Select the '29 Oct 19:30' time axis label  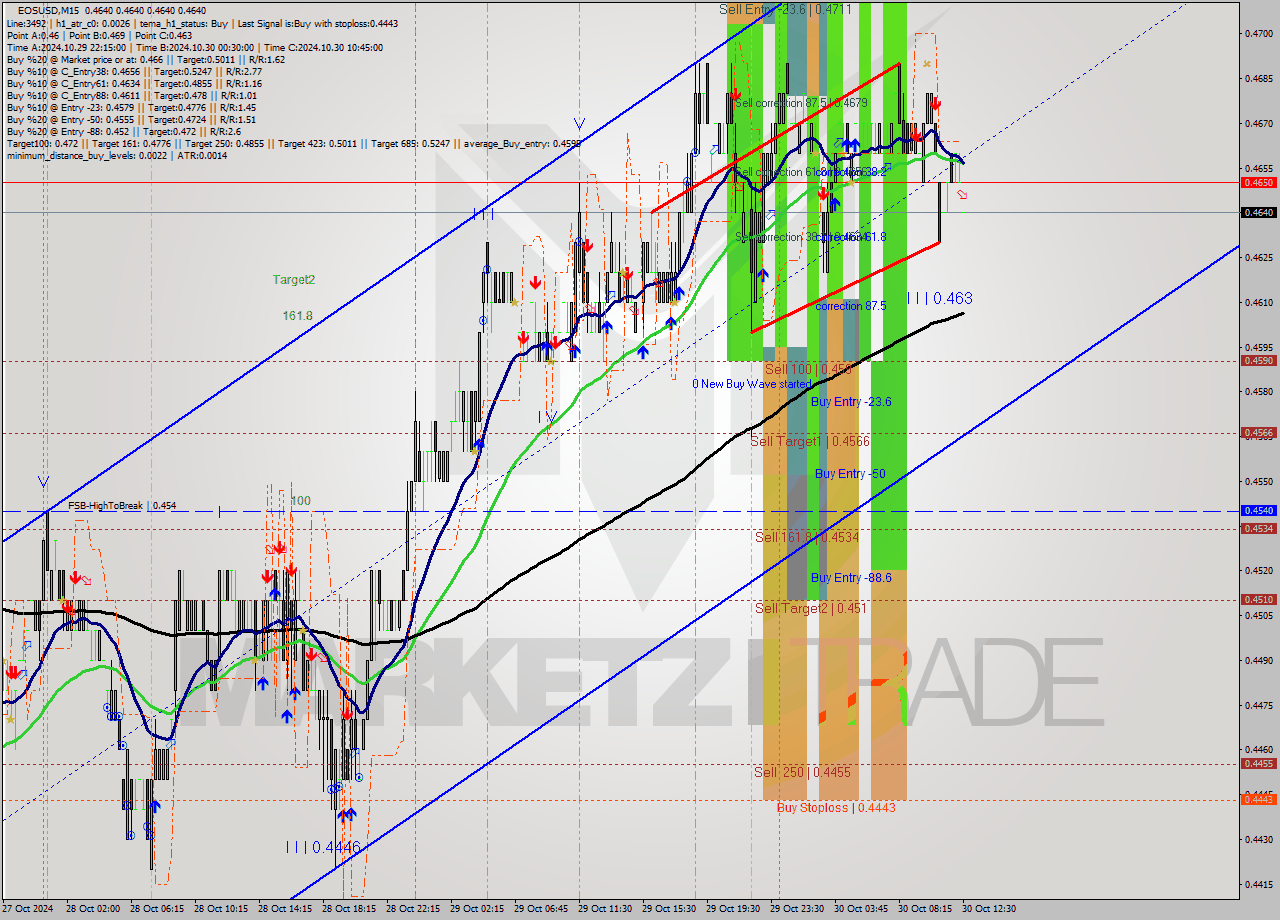coord(733,909)
